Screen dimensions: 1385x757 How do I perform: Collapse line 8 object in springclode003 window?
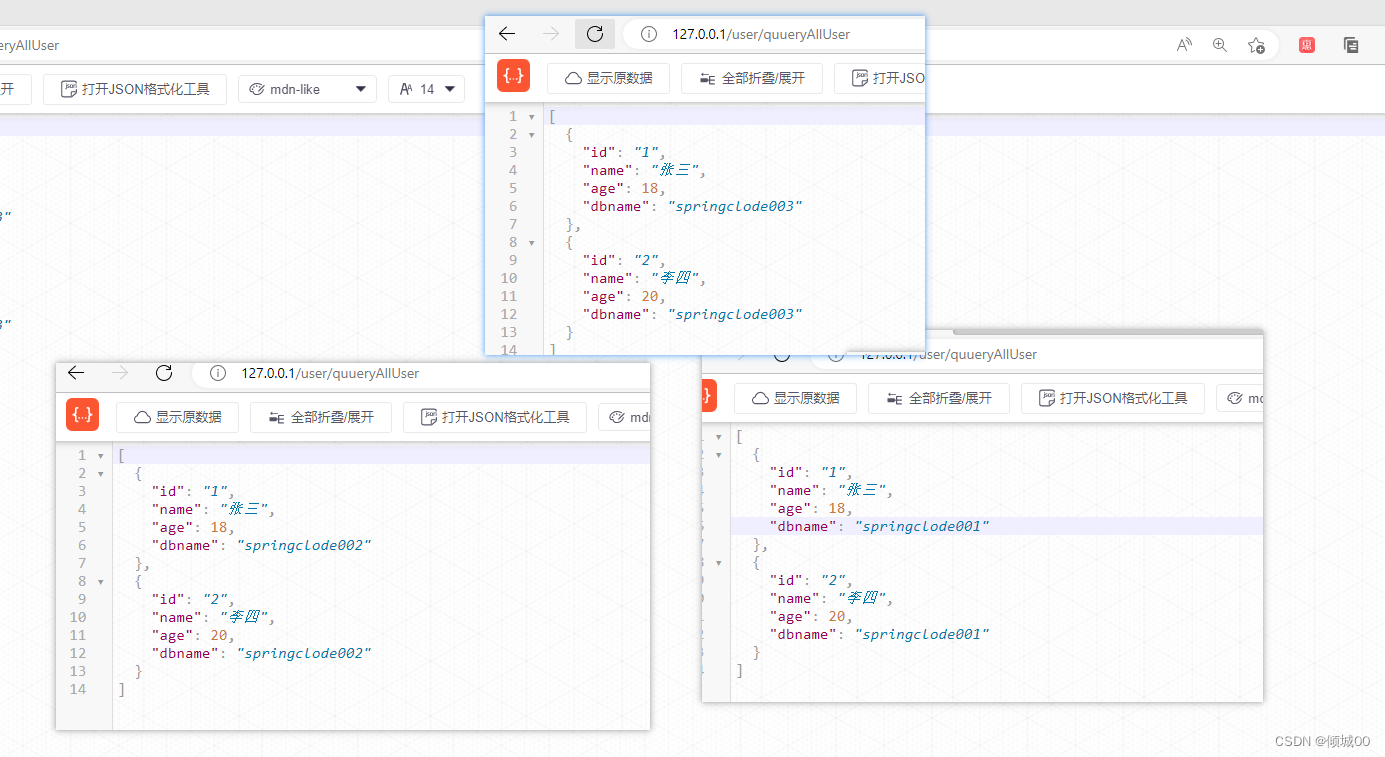click(532, 242)
